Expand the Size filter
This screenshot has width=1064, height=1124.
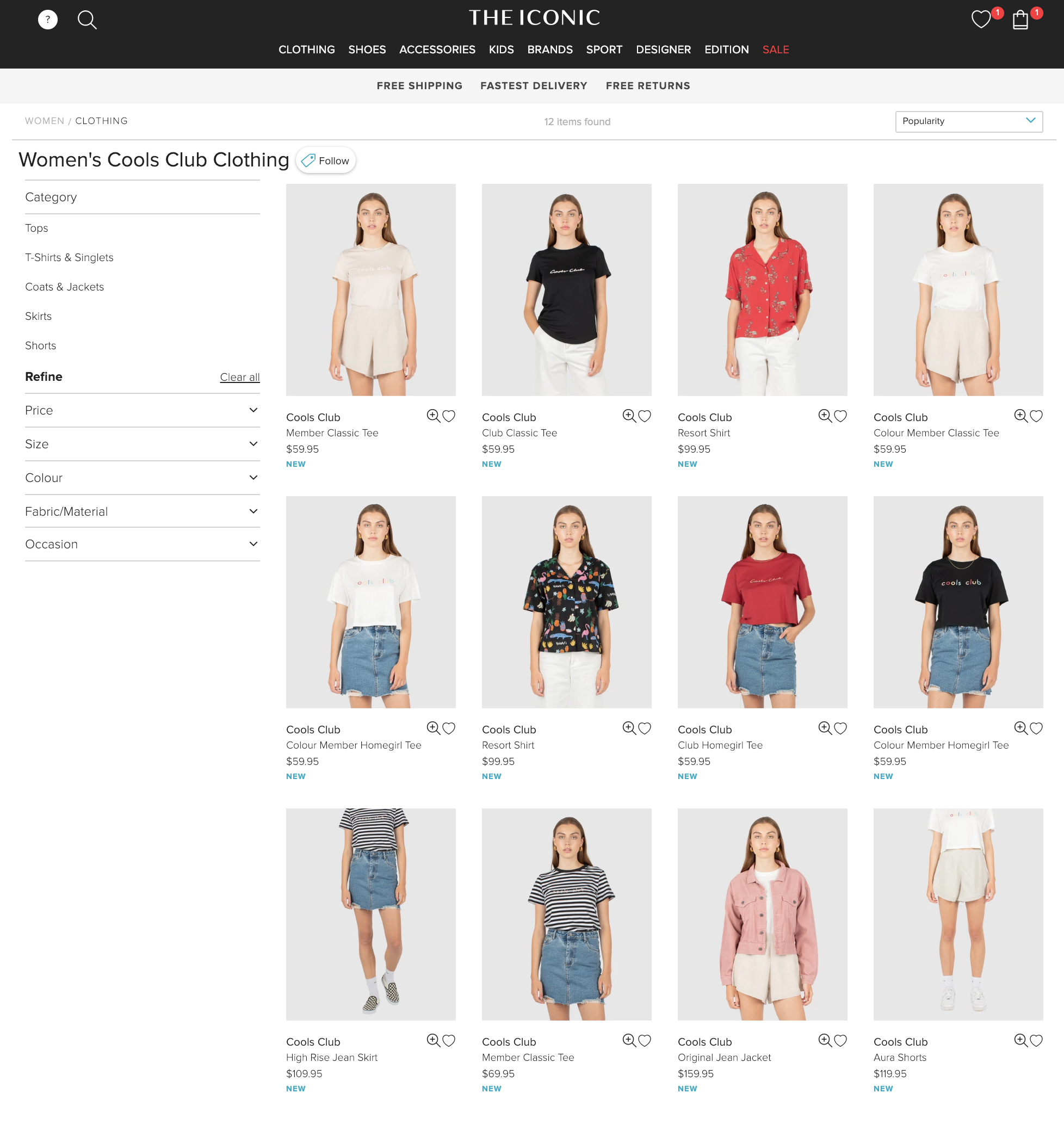(x=143, y=443)
